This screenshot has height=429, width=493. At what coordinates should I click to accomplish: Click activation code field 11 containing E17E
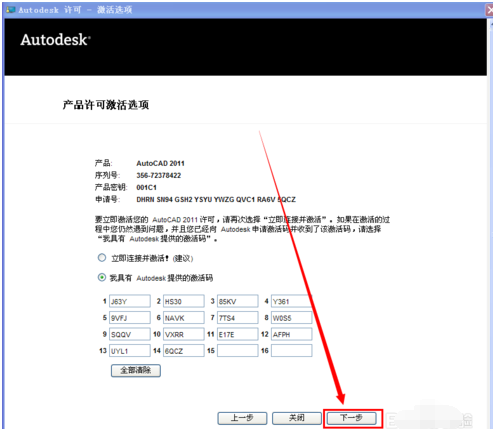[x=238, y=334]
